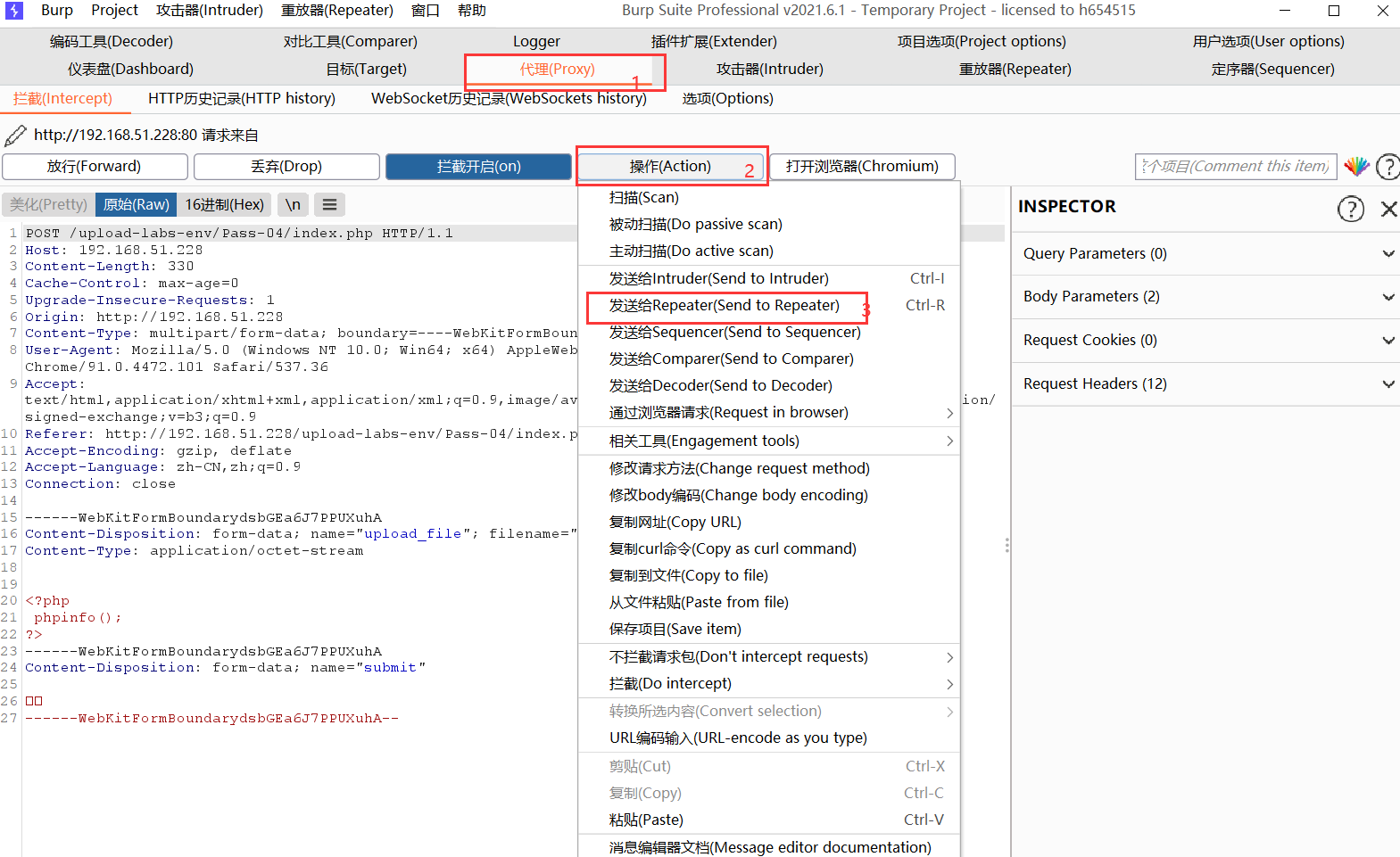Choose 发送给Intruder(Send to Intruder)
1400x857 pixels.
pos(769,279)
